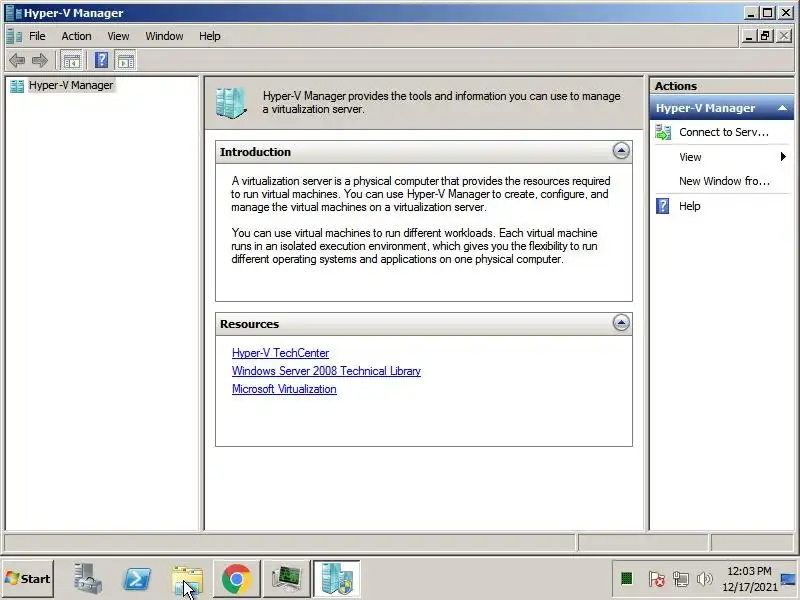Collapse the Introduction section

pyautogui.click(x=621, y=151)
